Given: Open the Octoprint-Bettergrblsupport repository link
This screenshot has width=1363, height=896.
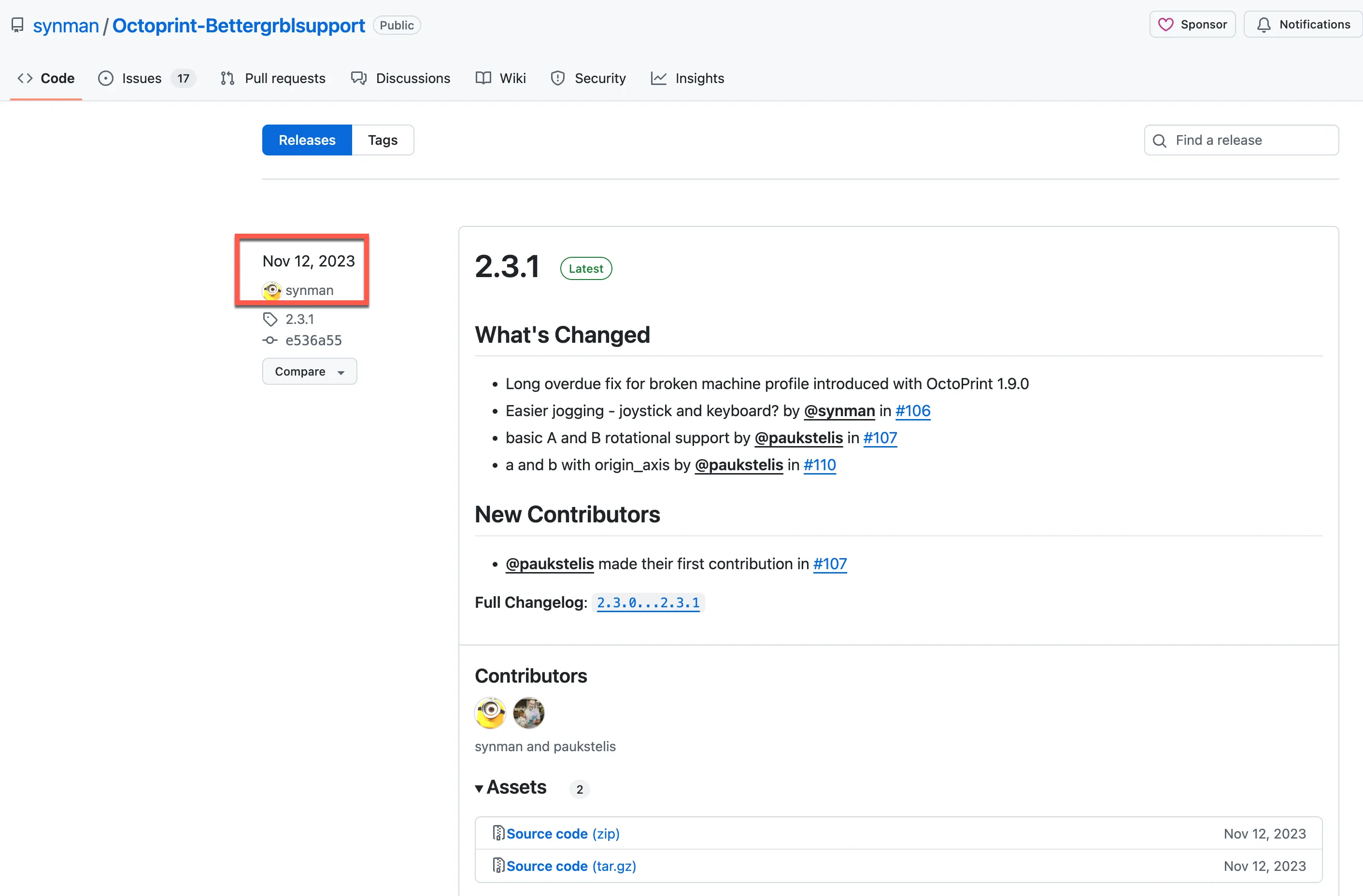Looking at the screenshot, I should point(238,26).
